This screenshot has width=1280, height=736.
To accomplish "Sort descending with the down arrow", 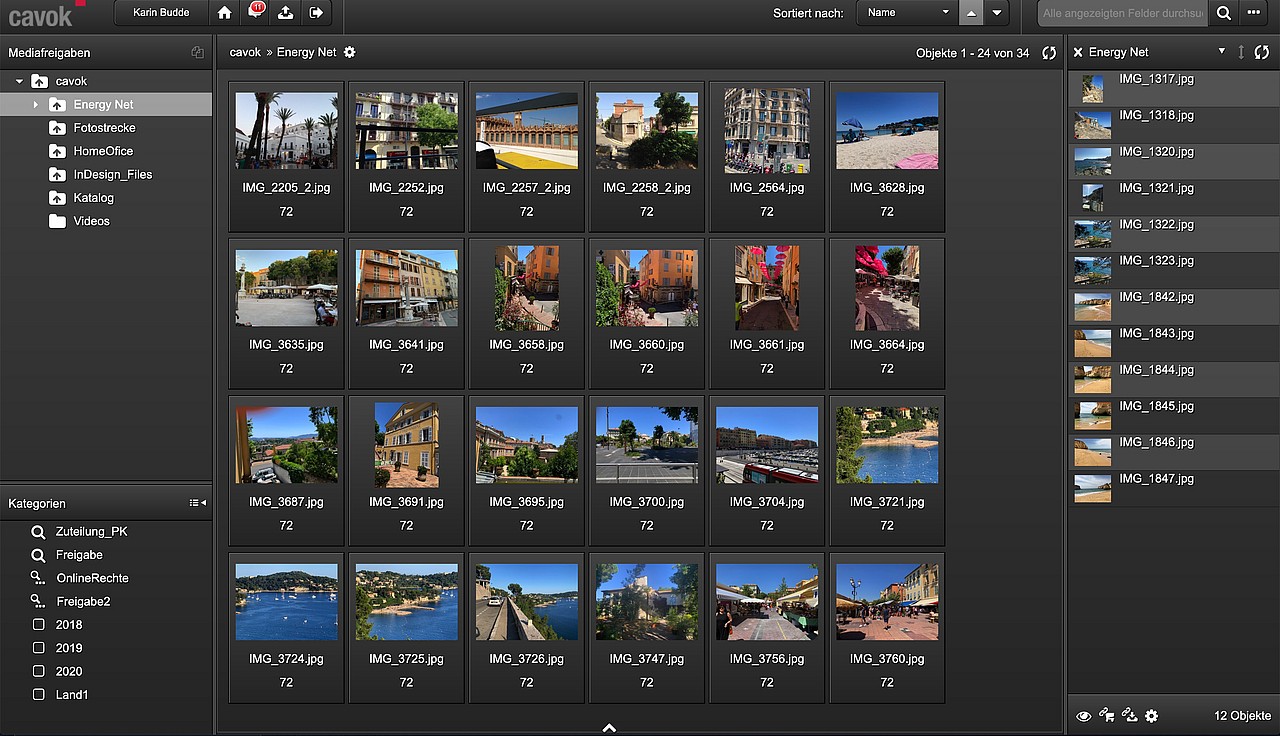I will [996, 13].
